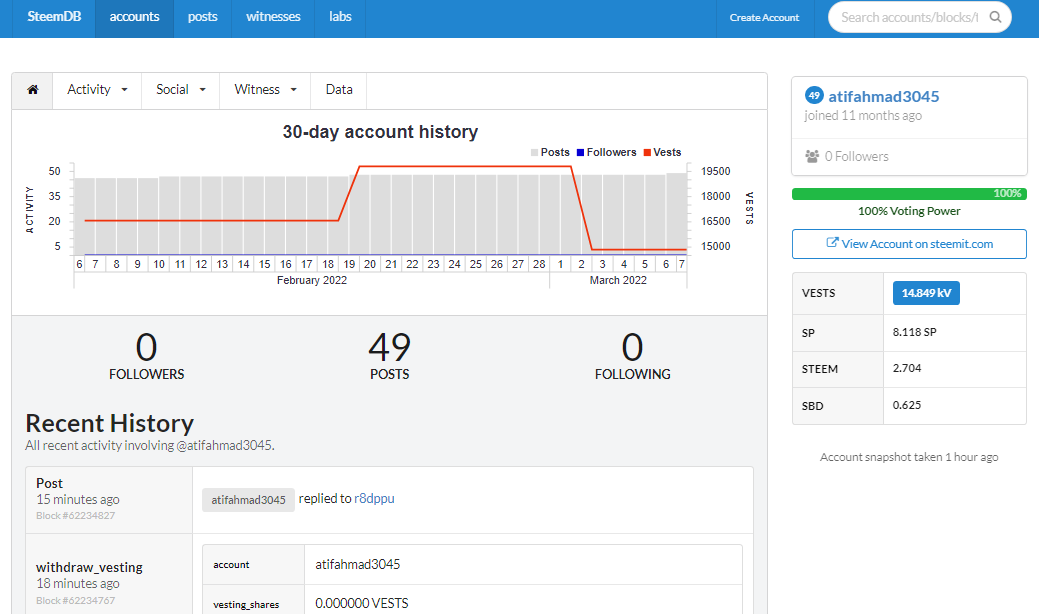This screenshot has height=614, width=1039.
Task: Click 'joined 11 months ago' text
Action: [863, 116]
